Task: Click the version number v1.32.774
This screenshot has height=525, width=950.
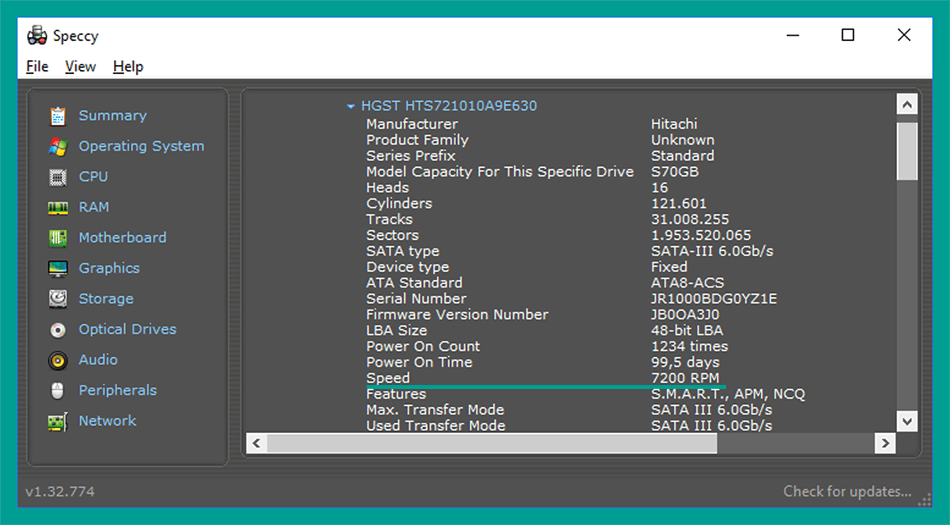Action: tap(60, 491)
